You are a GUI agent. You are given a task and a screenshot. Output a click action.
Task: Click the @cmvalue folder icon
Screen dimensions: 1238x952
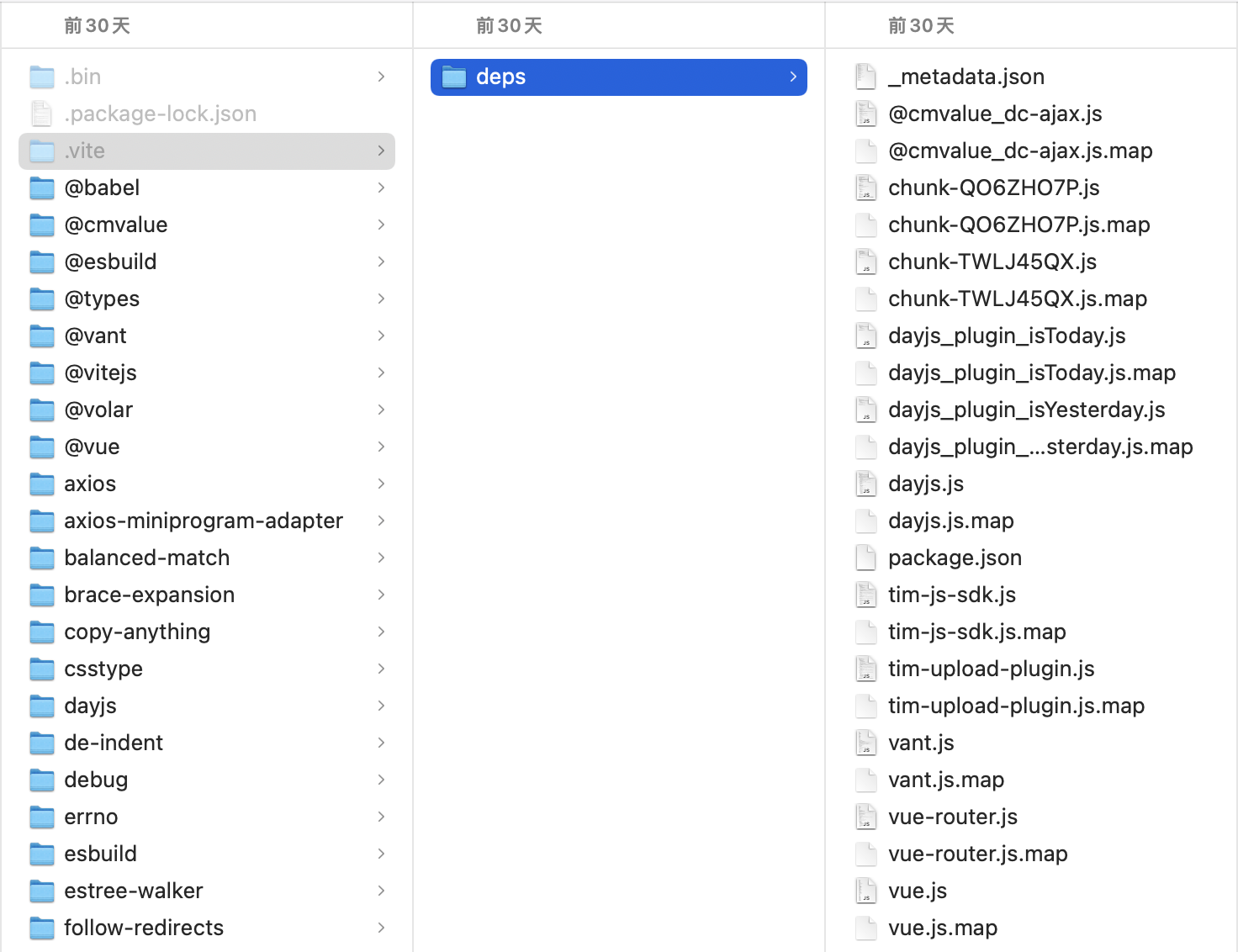click(x=42, y=225)
